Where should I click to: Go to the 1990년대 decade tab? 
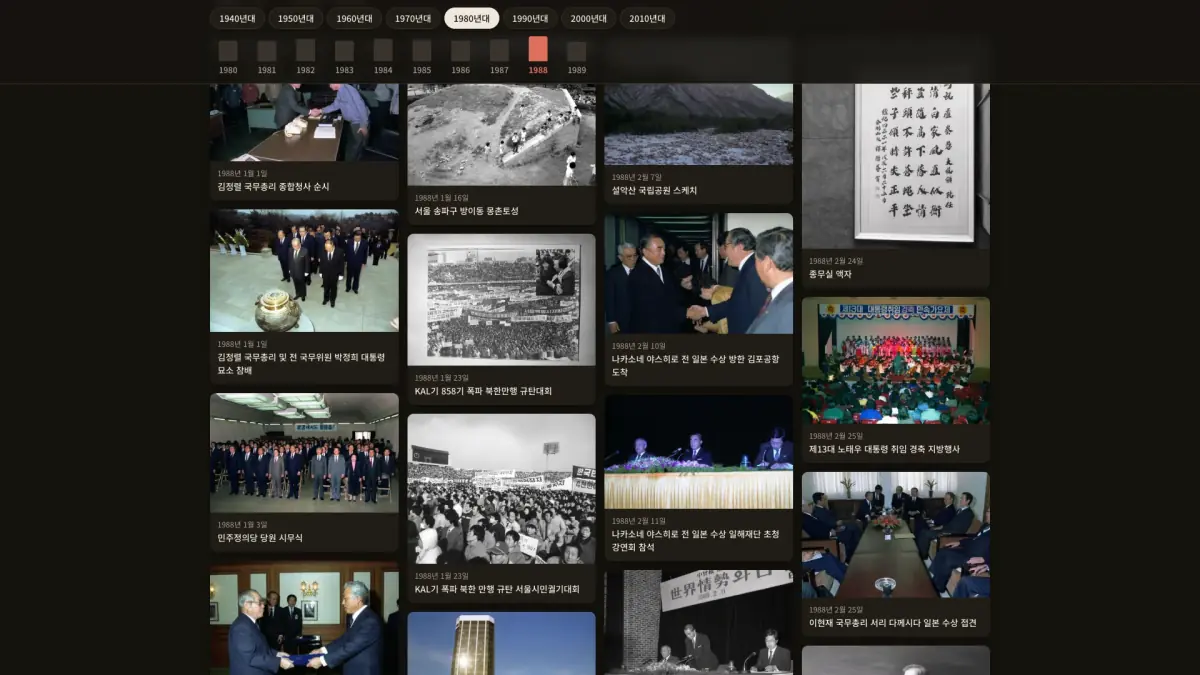pos(530,18)
